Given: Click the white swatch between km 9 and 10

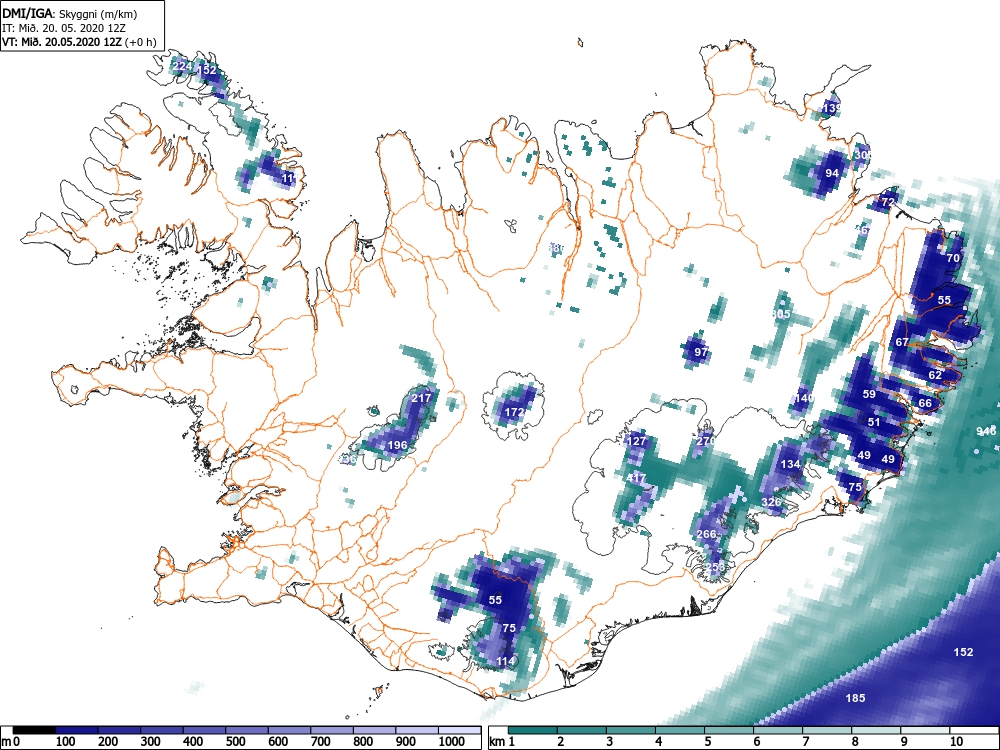Looking at the screenshot, I should (925, 730).
